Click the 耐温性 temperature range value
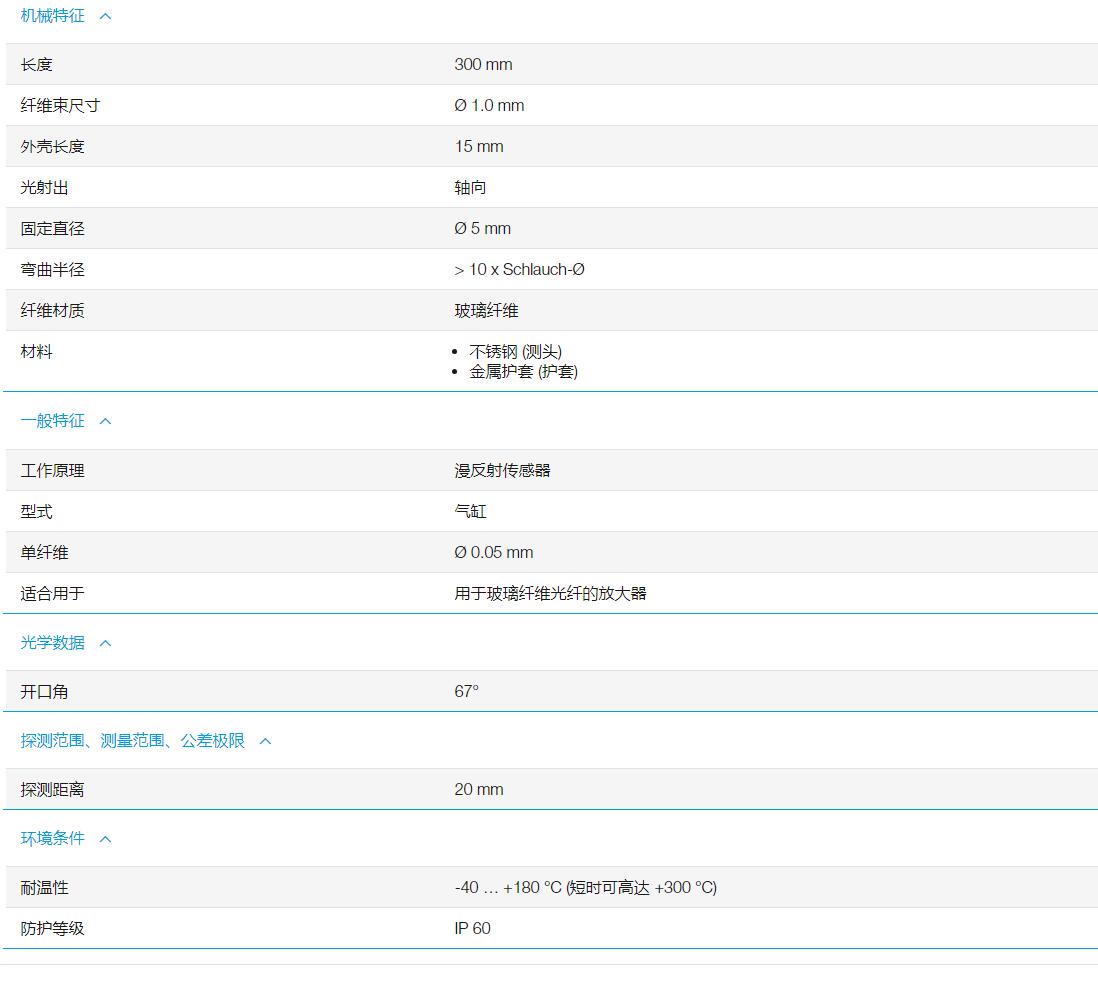 tap(585, 888)
